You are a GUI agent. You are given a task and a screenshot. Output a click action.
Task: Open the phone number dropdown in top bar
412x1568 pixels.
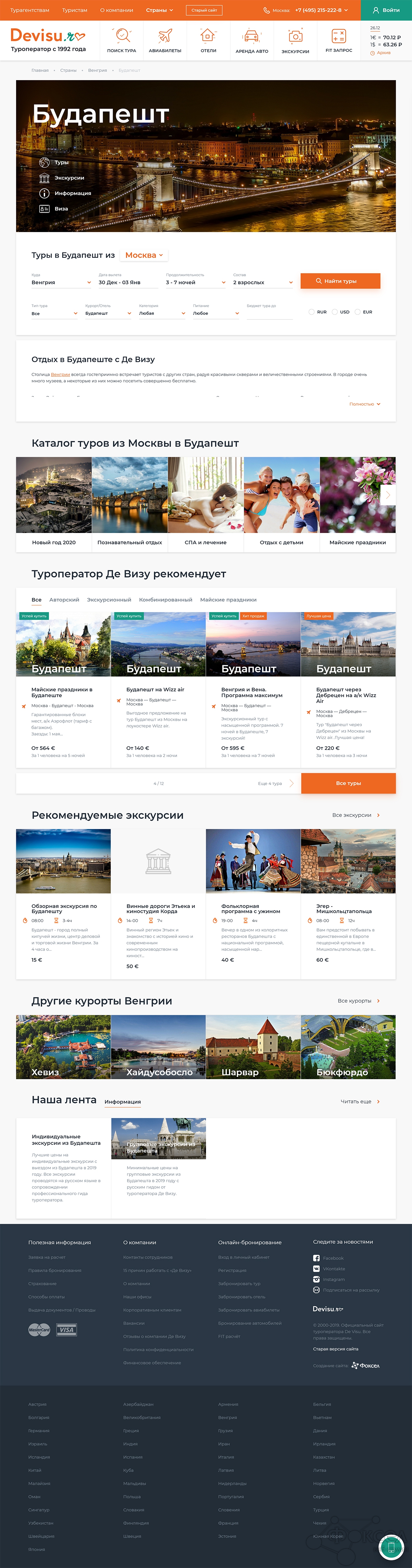[x=321, y=10]
